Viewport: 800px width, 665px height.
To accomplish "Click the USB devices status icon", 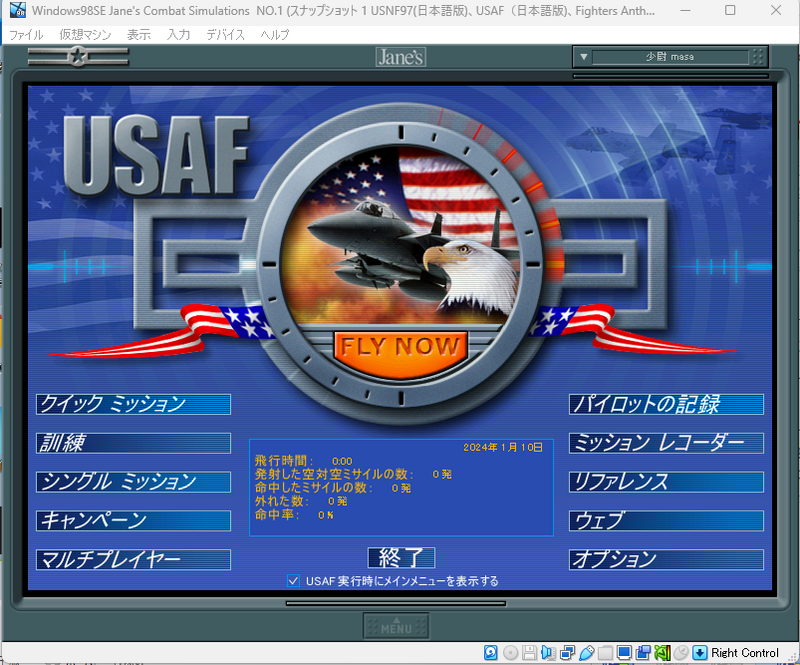I will click(x=586, y=652).
